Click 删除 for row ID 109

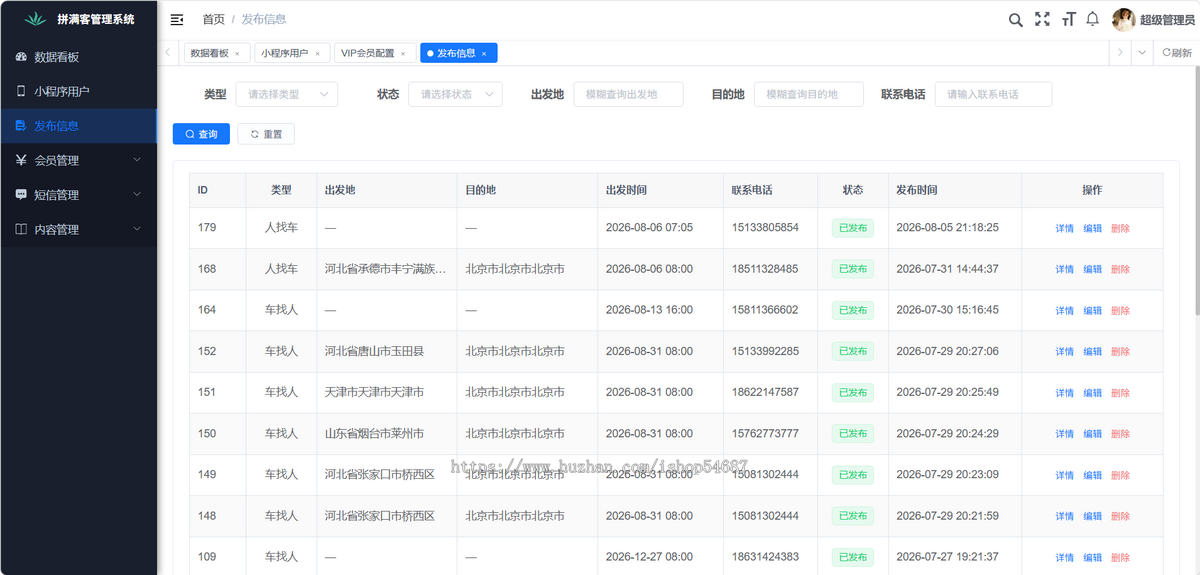1120,557
